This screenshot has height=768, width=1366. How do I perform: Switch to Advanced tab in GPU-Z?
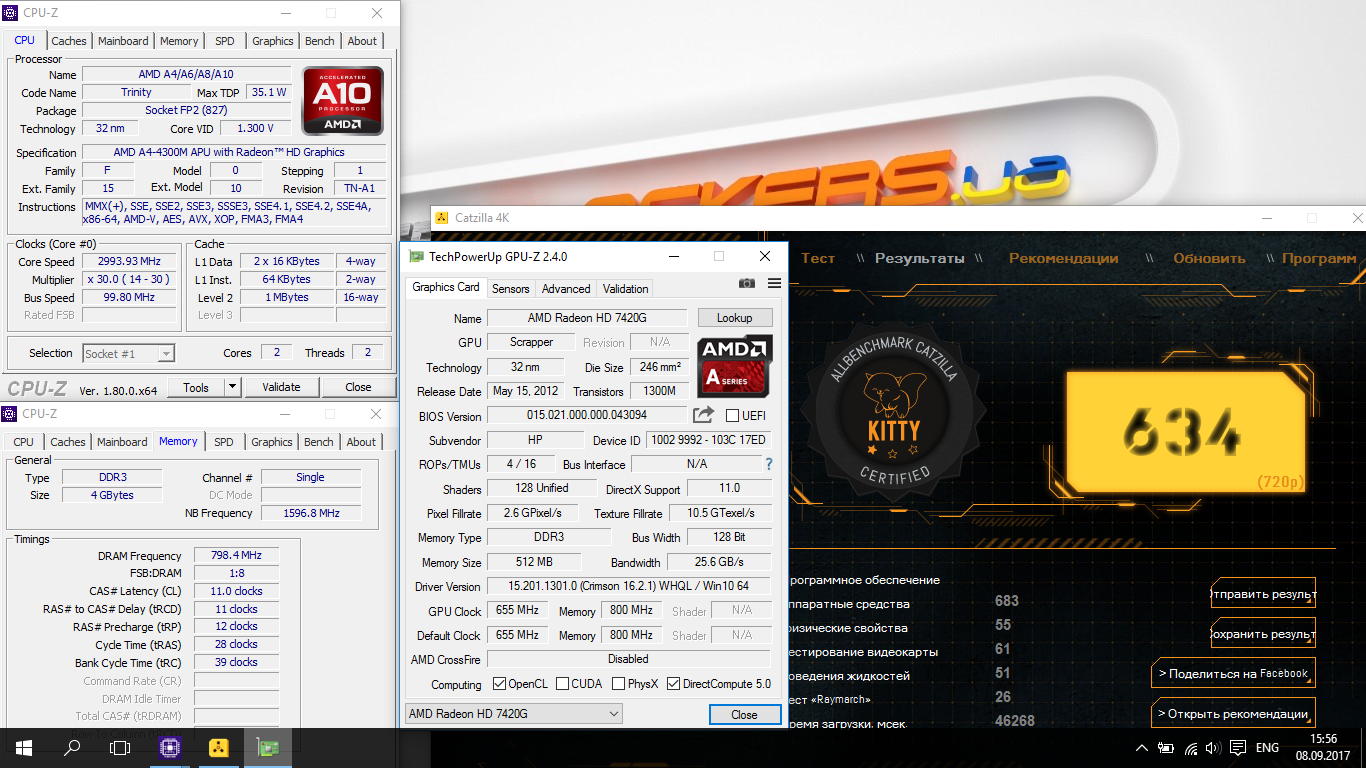566,288
